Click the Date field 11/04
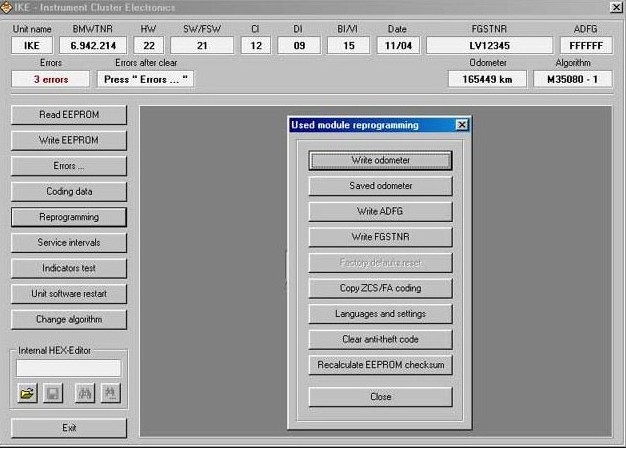626x449 pixels. coord(398,45)
